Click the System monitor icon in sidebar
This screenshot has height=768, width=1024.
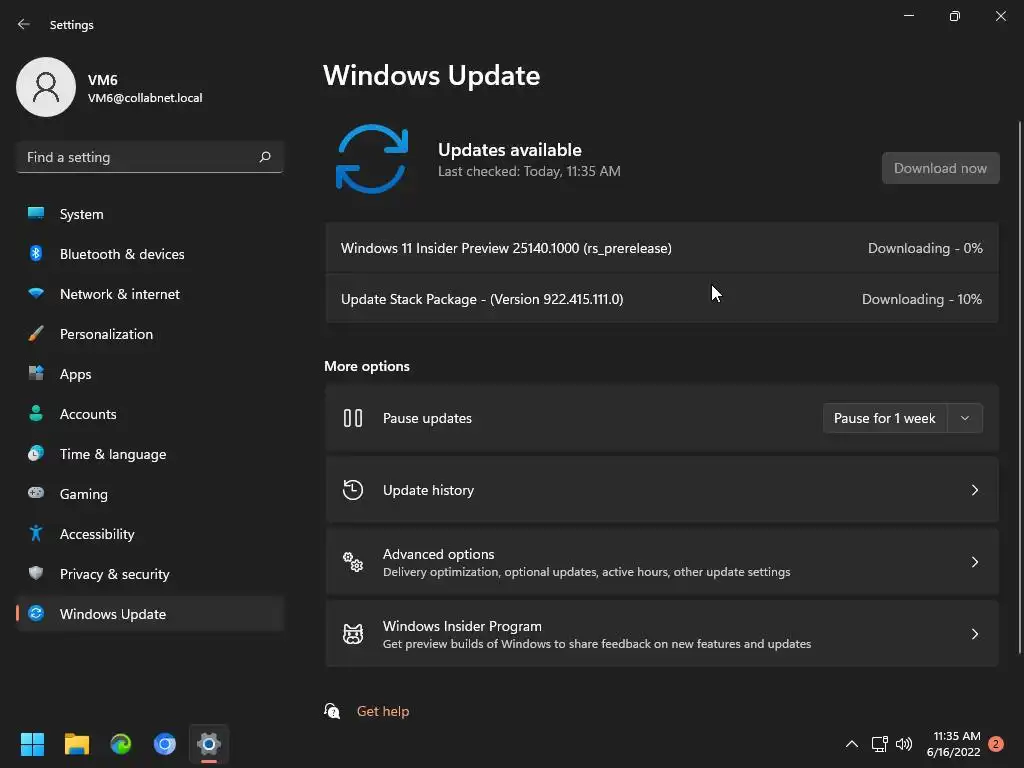coord(36,214)
